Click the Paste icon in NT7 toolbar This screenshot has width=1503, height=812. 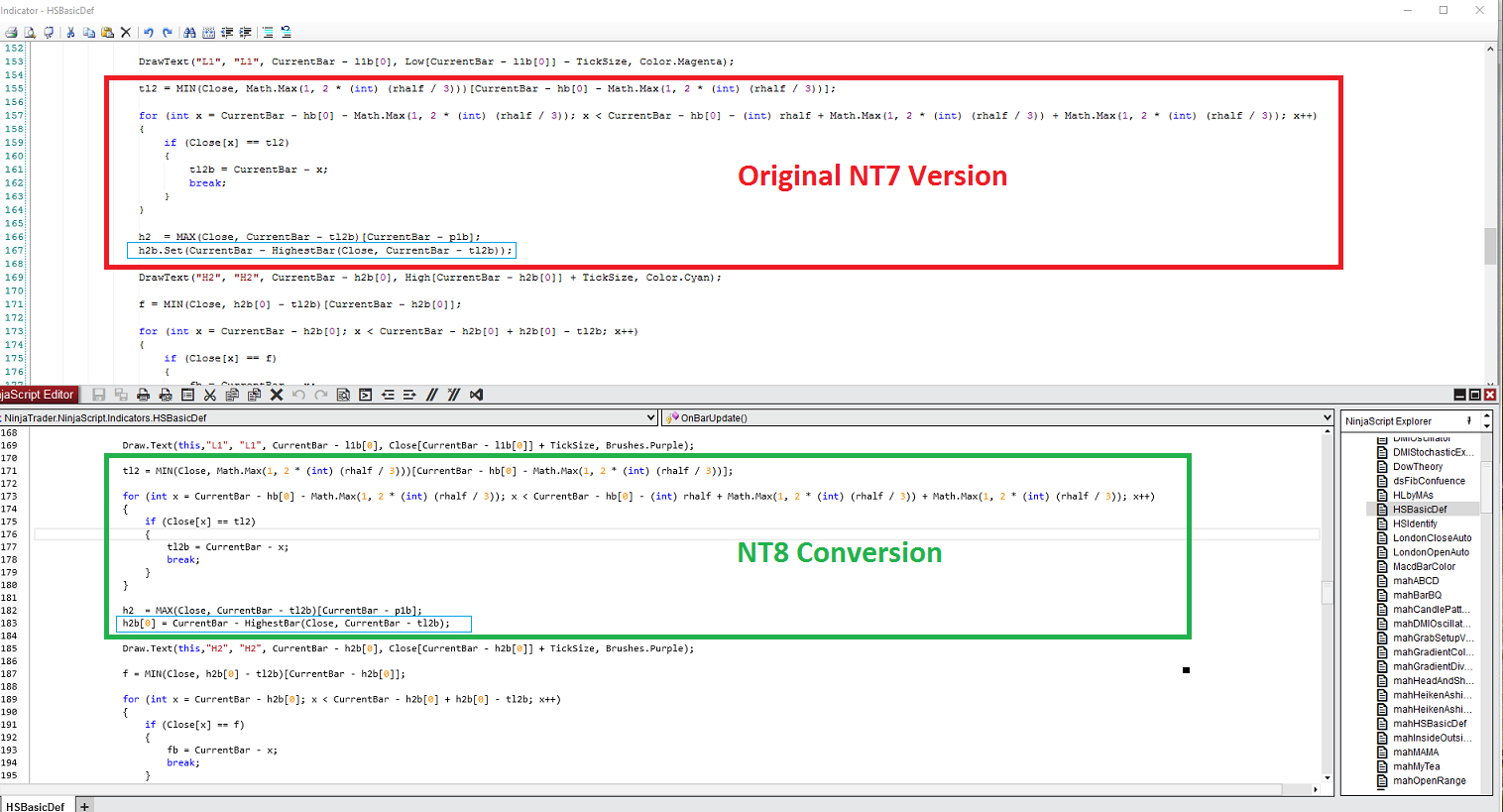click(107, 33)
